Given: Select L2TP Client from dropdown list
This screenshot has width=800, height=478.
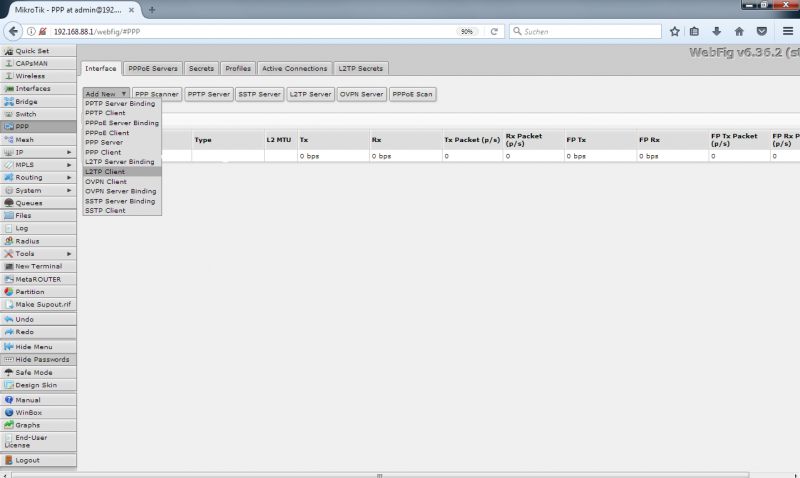Looking at the screenshot, I should (x=106, y=171).
